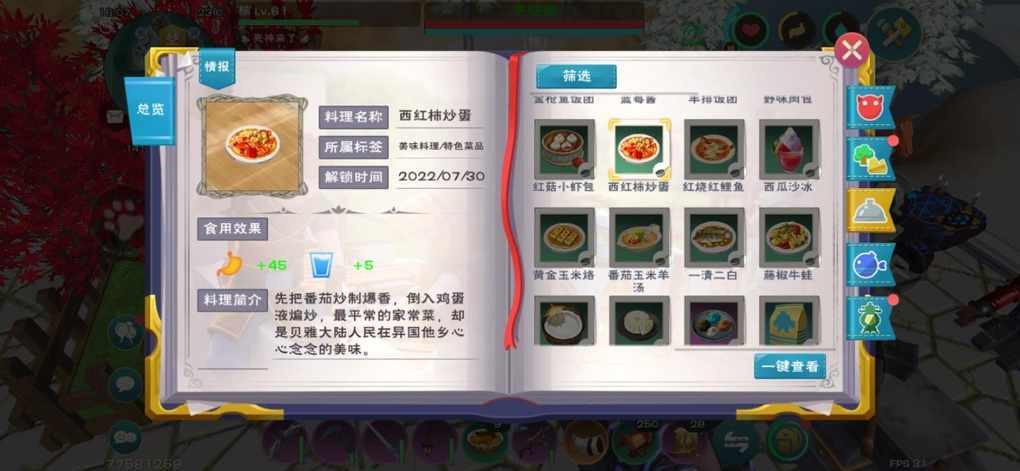The height and width of the screenshot is (471, 1020).
Task: Select 番茄玉米羊汤 dish icon
Action: (x=639, y=237)
